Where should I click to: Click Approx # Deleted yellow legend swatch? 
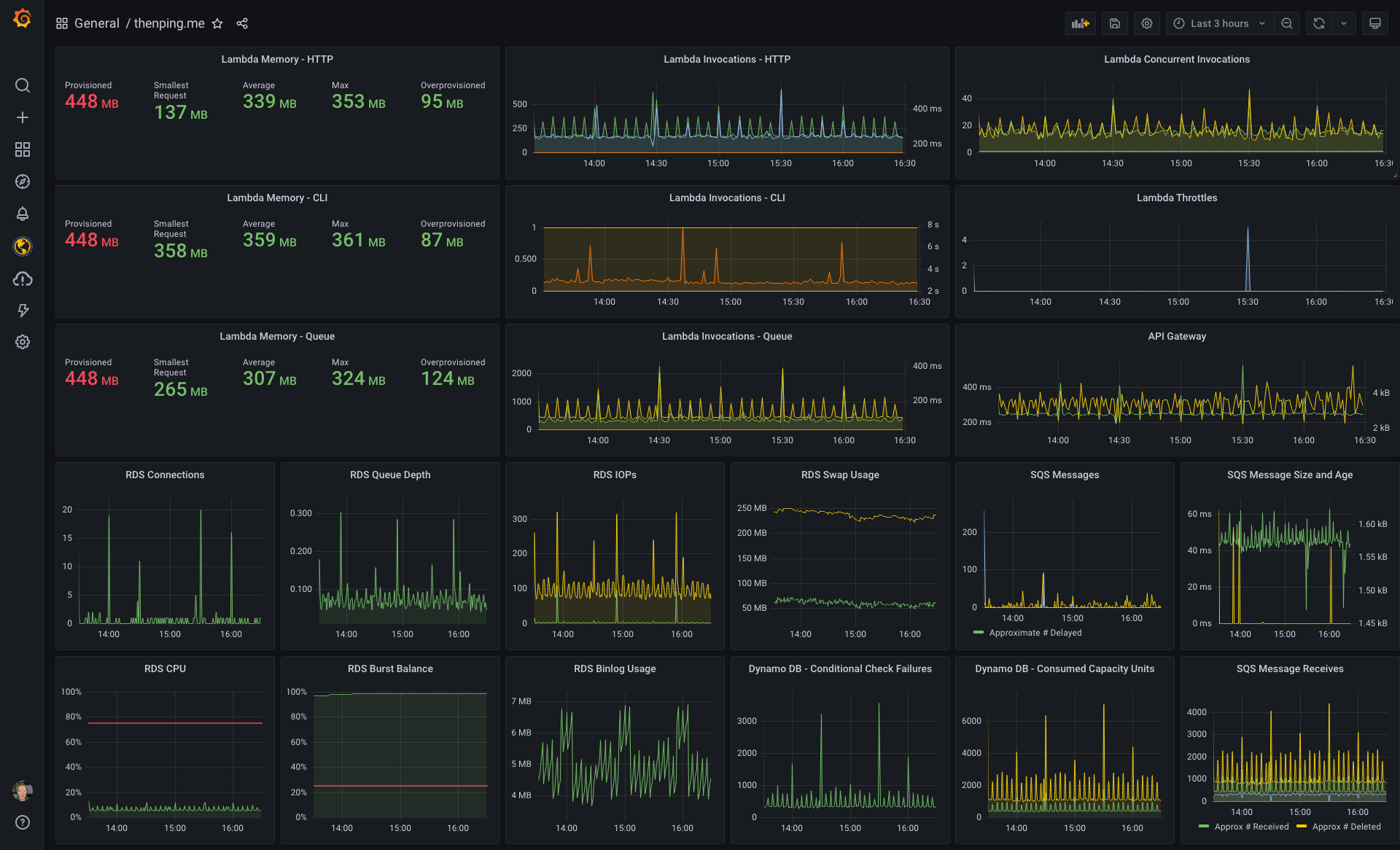pos(1302,827)
